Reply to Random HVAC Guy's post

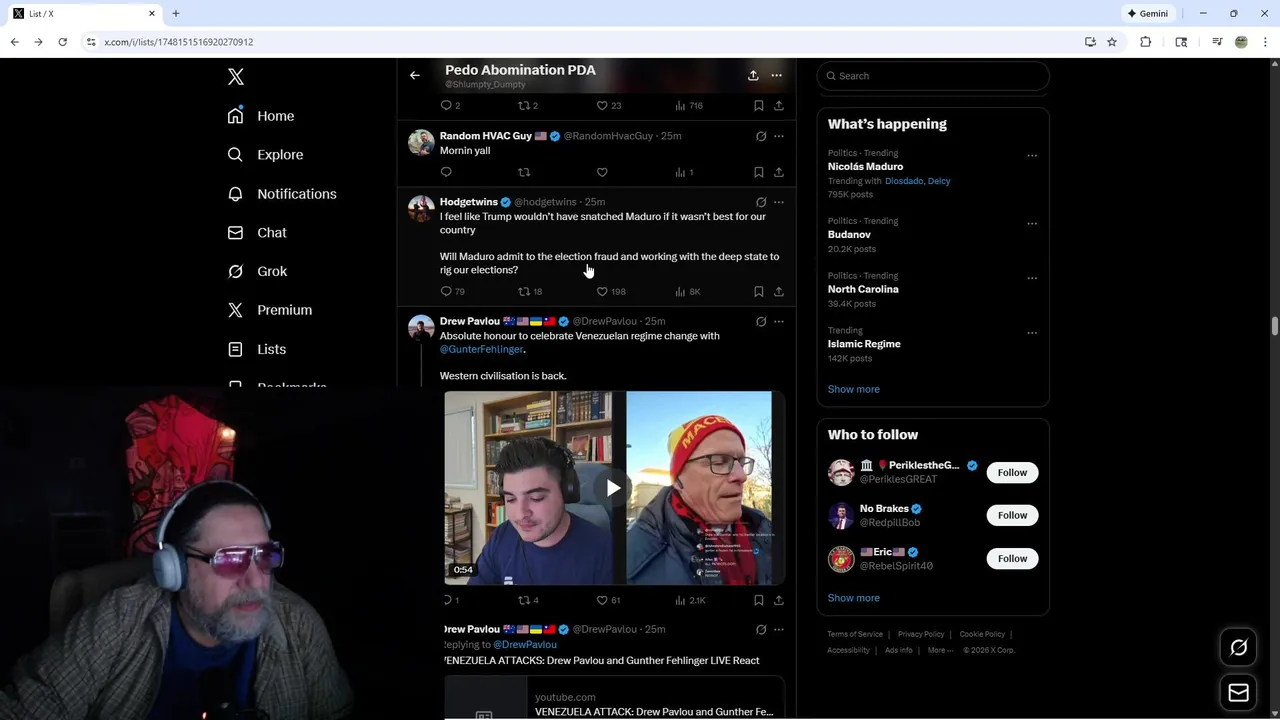coord(446,172)
